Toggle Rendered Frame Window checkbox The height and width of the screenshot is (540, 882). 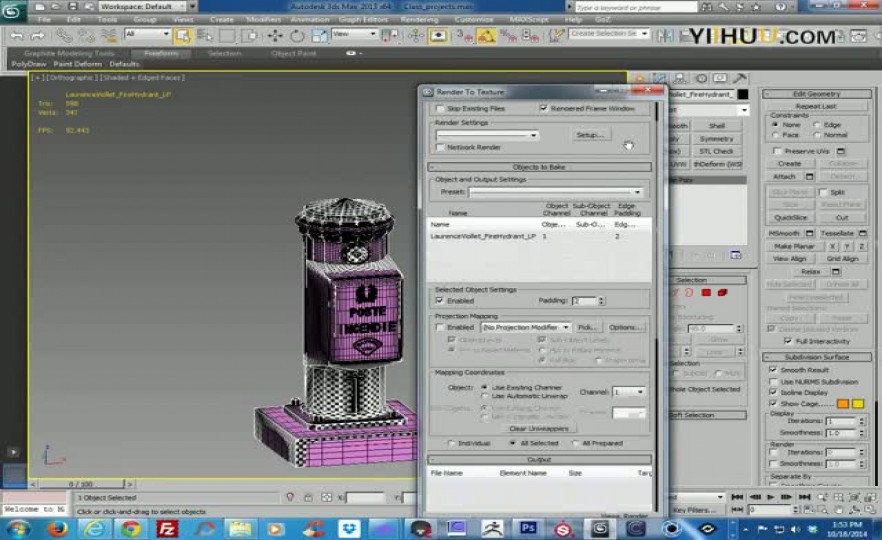543,108
